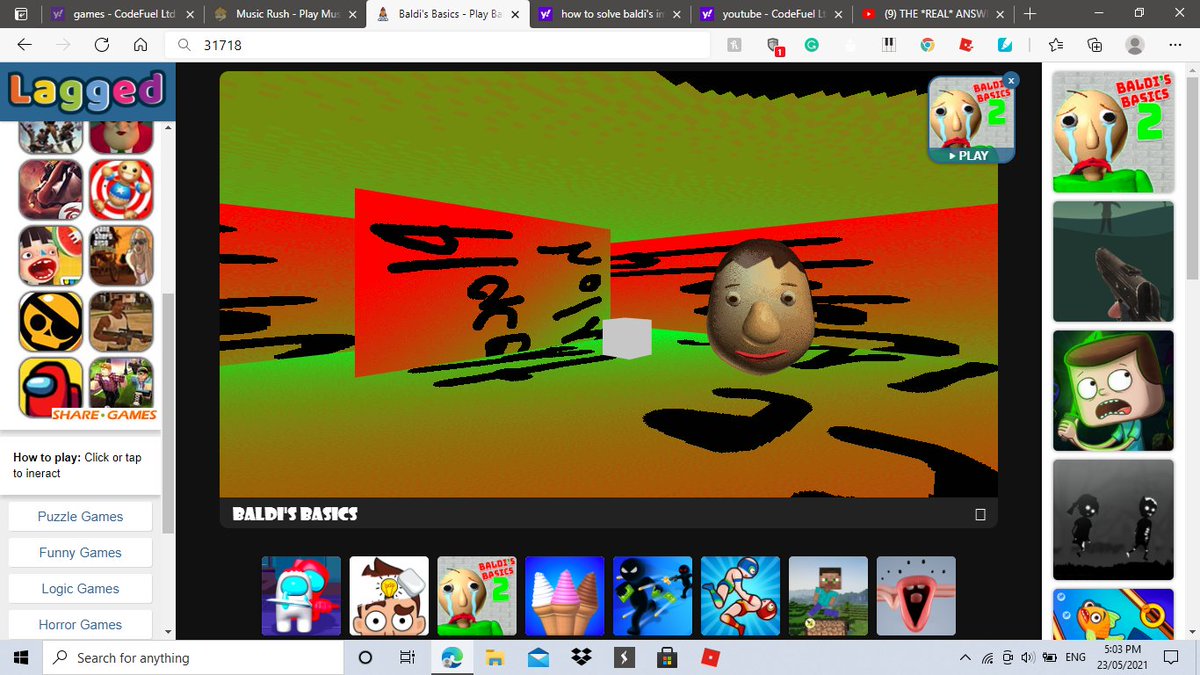Image resolution: width=1200 pixels, height=675 pixels.
Task: Open the Among Us game icon in sidebar
Action: point(52,388)
